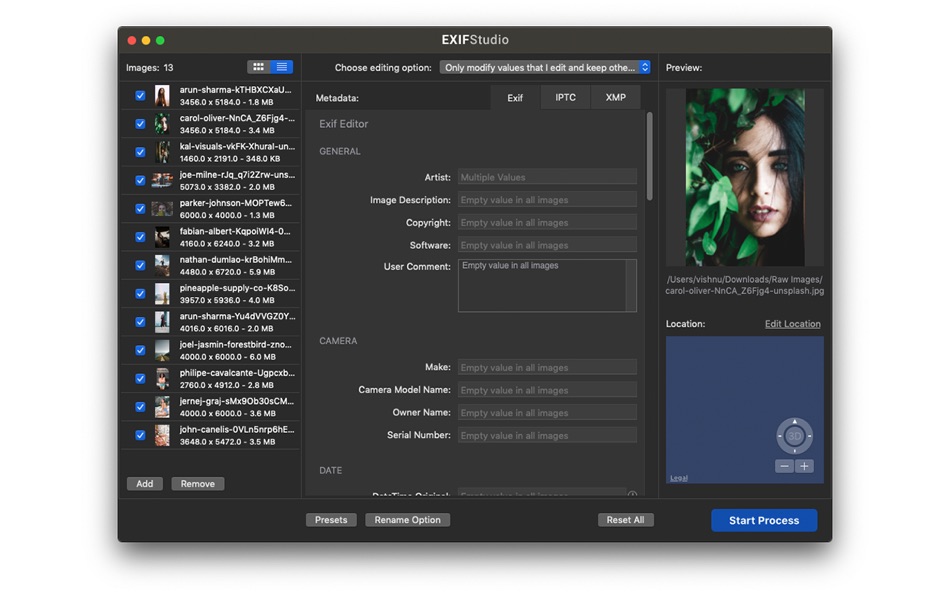The image size is (950, 594).
Task: Uncheck the kal-visuals-vkFK-Xhural image checkbox
Action: point(140,152)
